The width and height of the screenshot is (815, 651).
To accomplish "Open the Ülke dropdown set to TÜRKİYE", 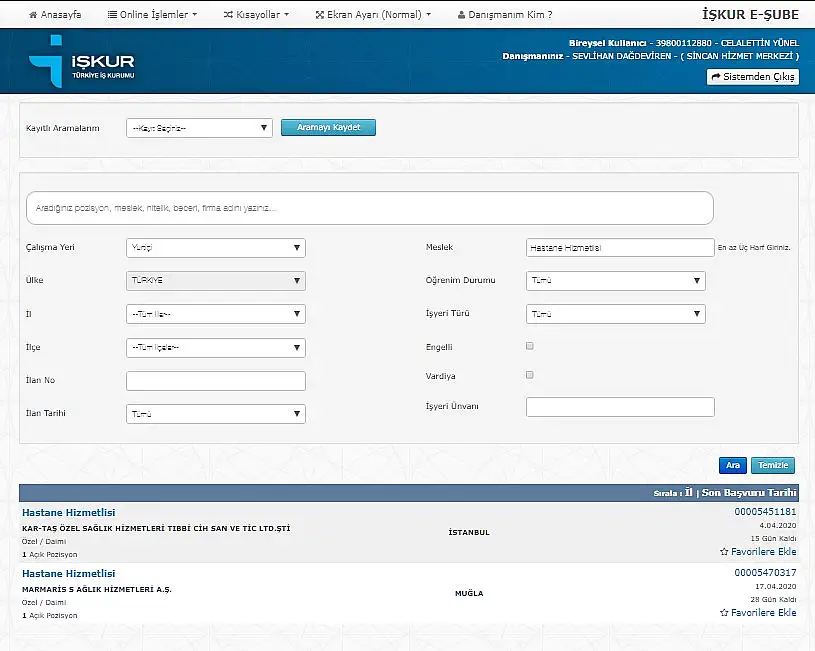I will [216, 280].
